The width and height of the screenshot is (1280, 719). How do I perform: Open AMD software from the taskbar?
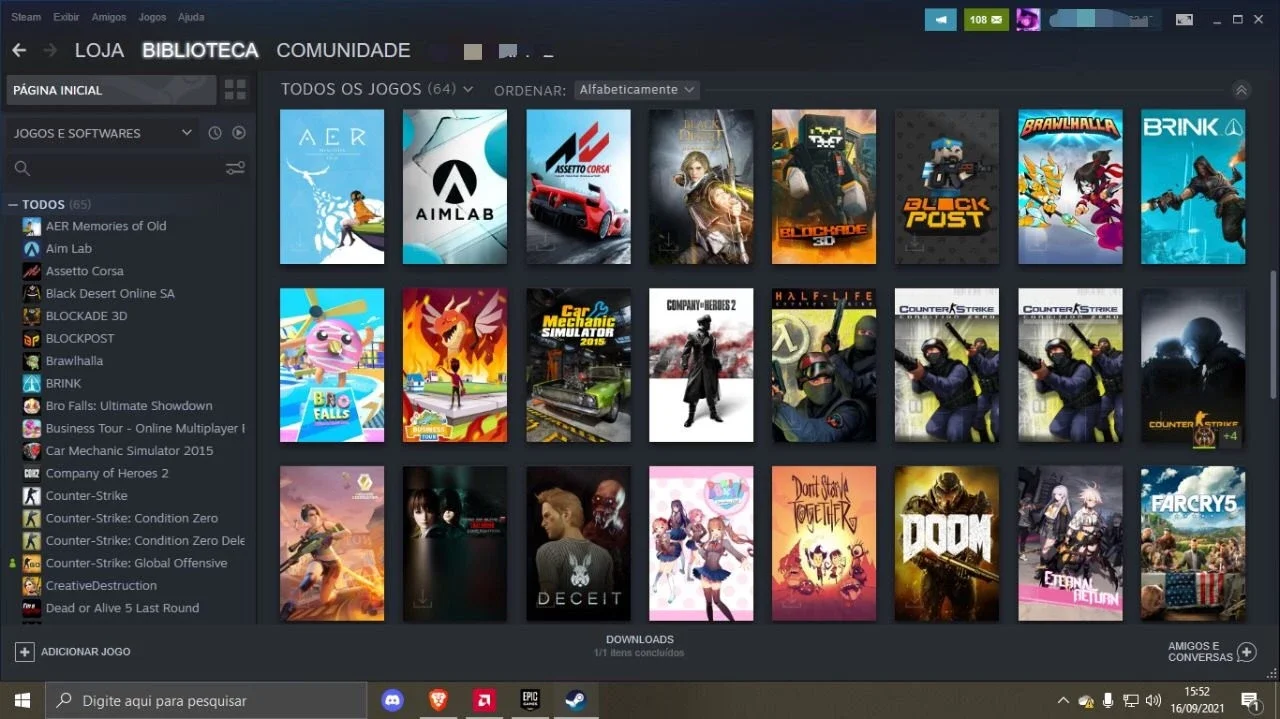pyautogui.click(x=484, y=700)
